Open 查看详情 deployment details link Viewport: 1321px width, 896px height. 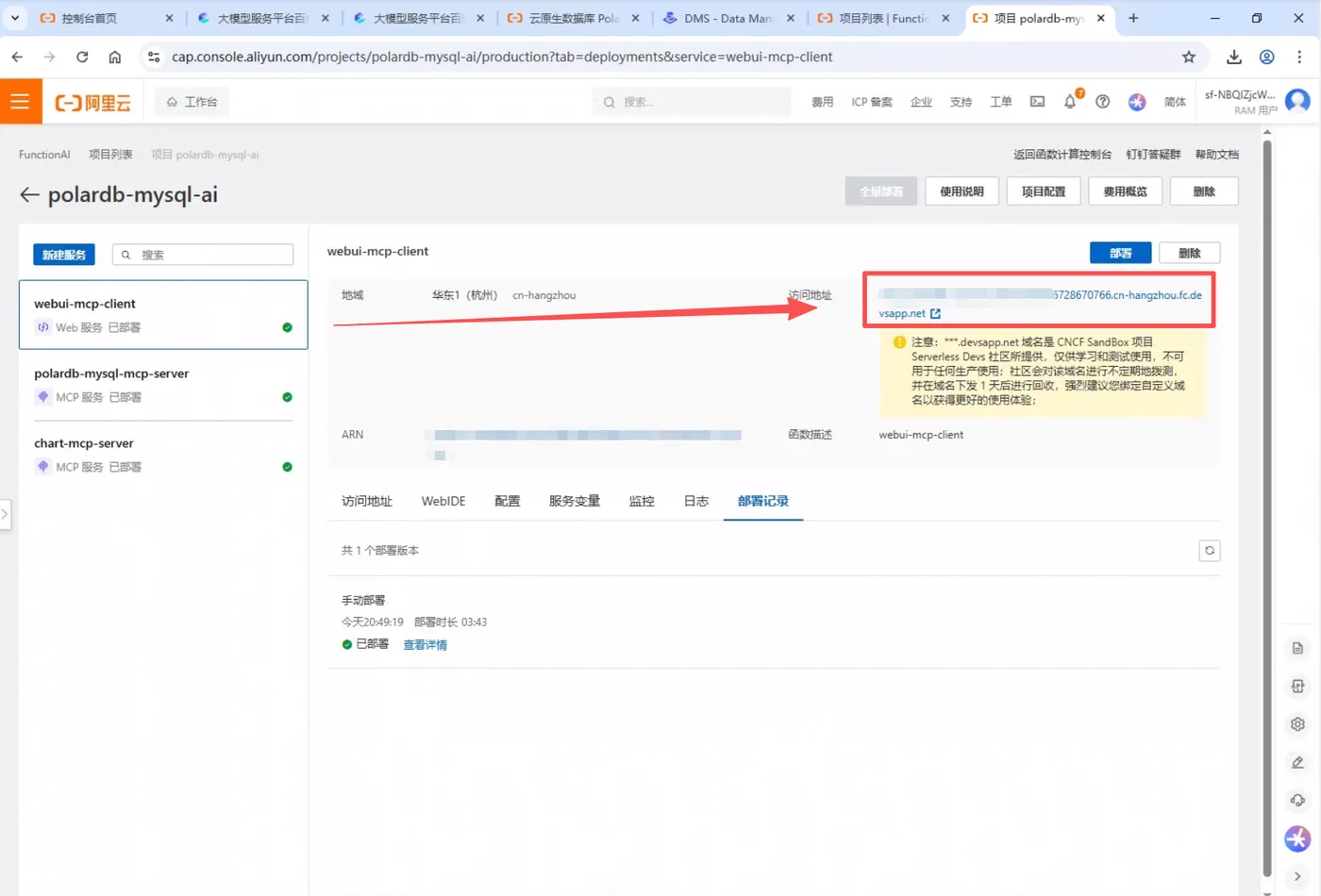(x=425, y=645)
